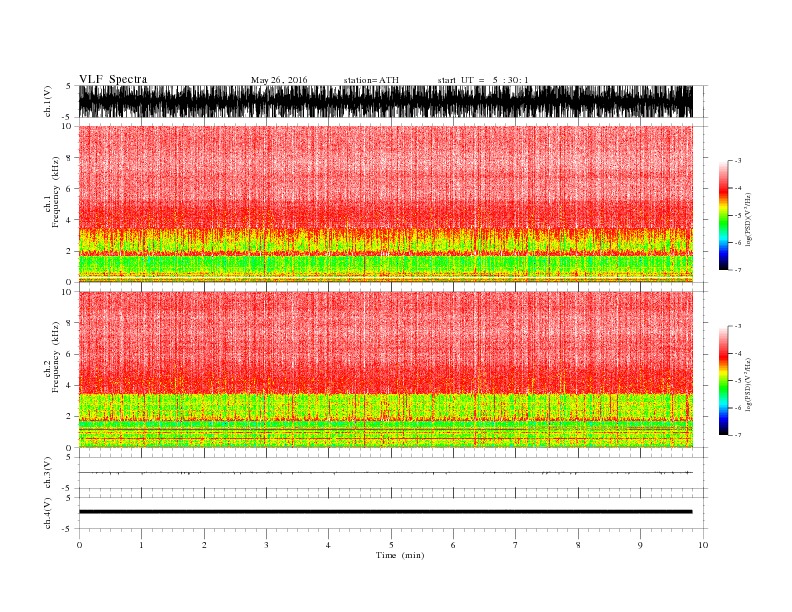Click the color scale bar beside ch.2 spectrogram

(x=723, y=380)
